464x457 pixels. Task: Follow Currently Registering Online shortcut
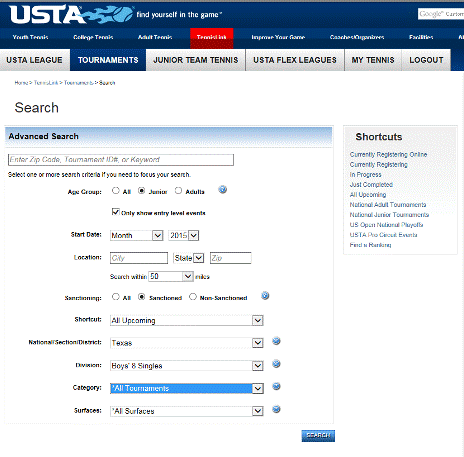388,155
